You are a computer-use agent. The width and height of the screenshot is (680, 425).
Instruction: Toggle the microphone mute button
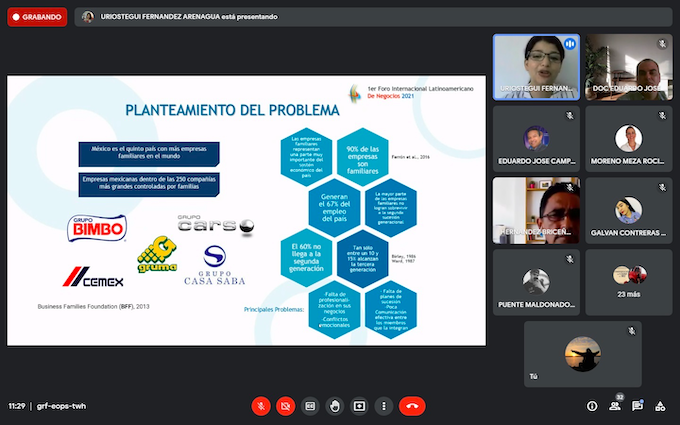(x=261, y=406)
